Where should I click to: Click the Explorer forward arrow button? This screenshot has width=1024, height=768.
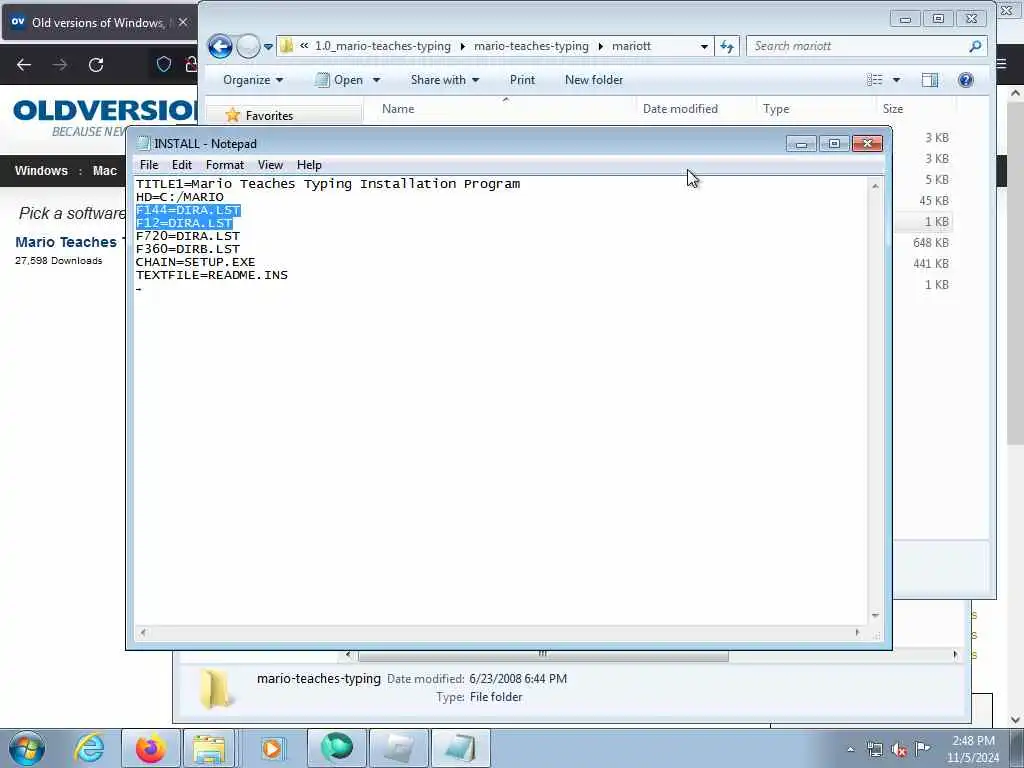[x=248, y=46]
